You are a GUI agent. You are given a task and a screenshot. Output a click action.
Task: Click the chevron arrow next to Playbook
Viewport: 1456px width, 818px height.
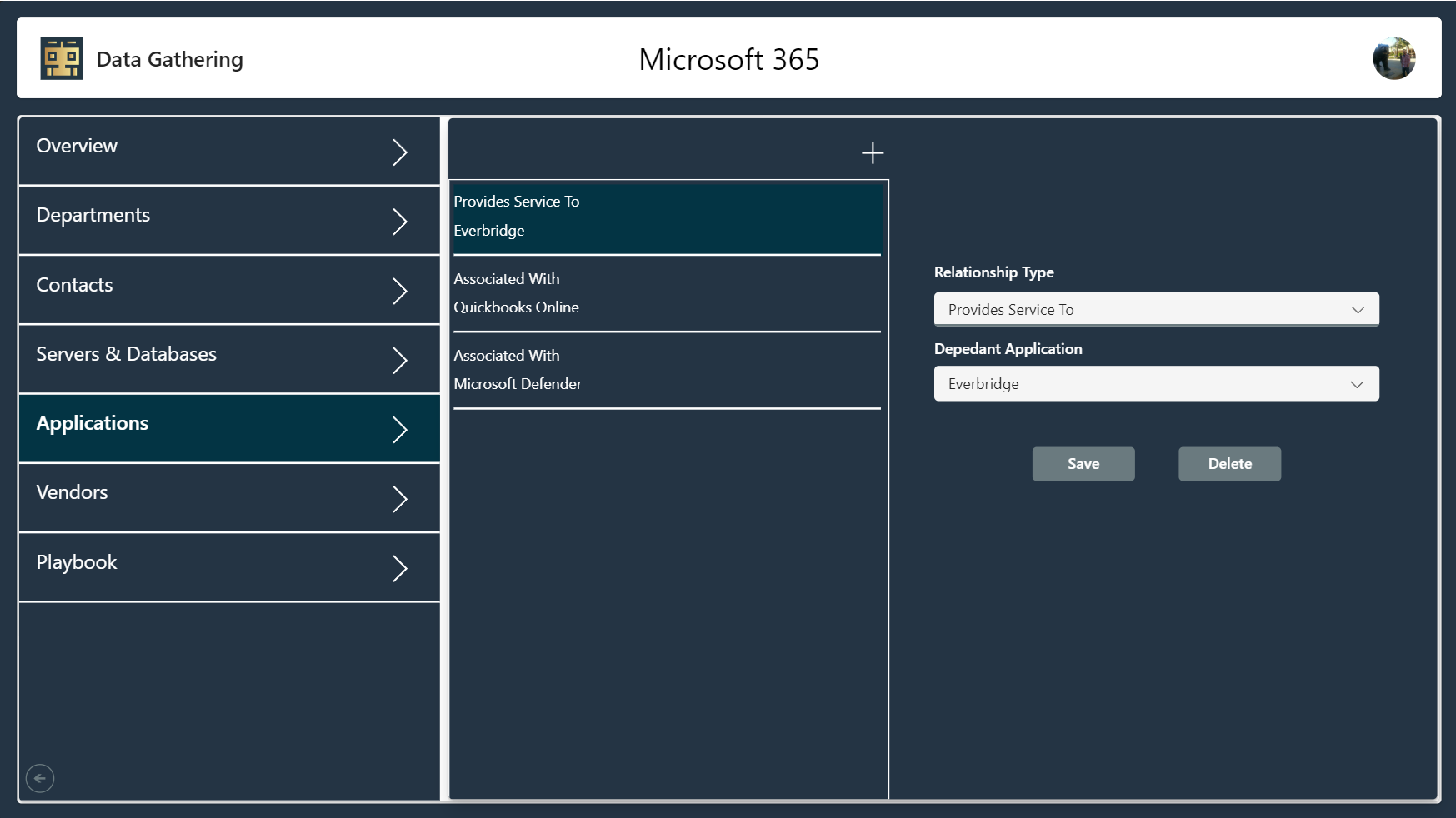(x=400, y=568)
